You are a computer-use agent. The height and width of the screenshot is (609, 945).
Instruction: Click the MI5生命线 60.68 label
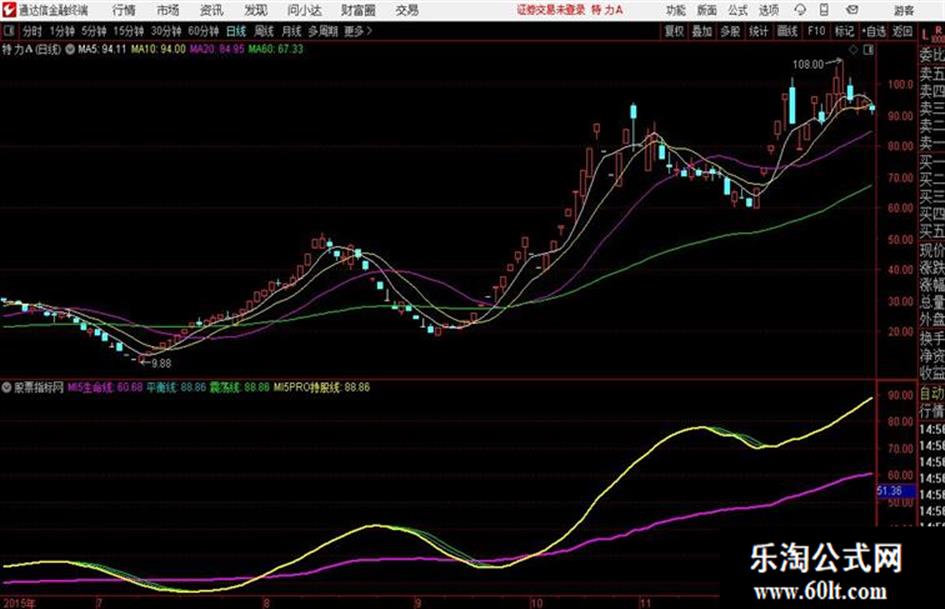105,387
